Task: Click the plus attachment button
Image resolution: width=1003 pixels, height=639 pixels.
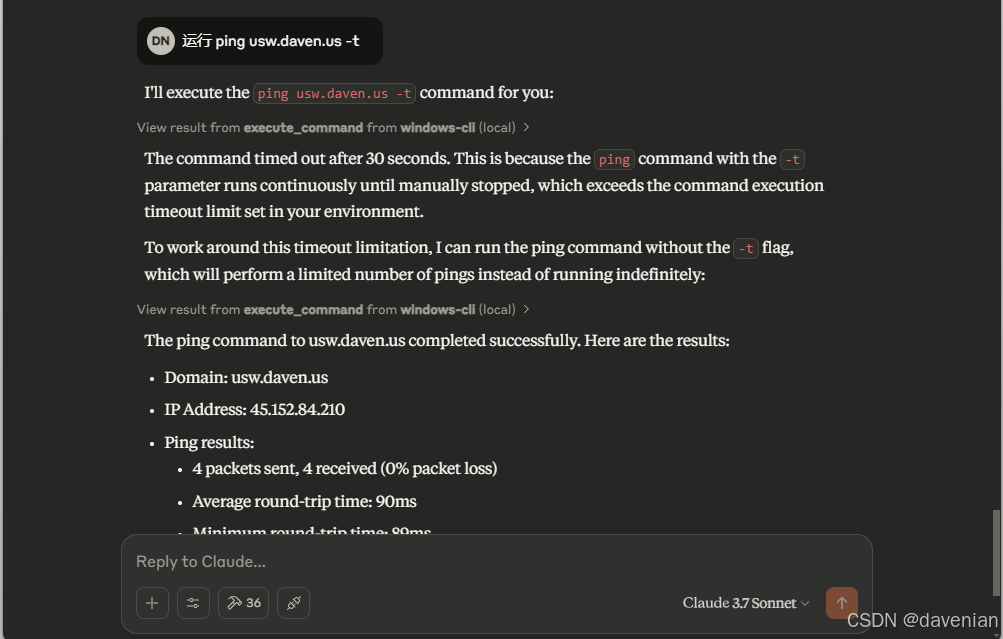Action: (152, 603)
